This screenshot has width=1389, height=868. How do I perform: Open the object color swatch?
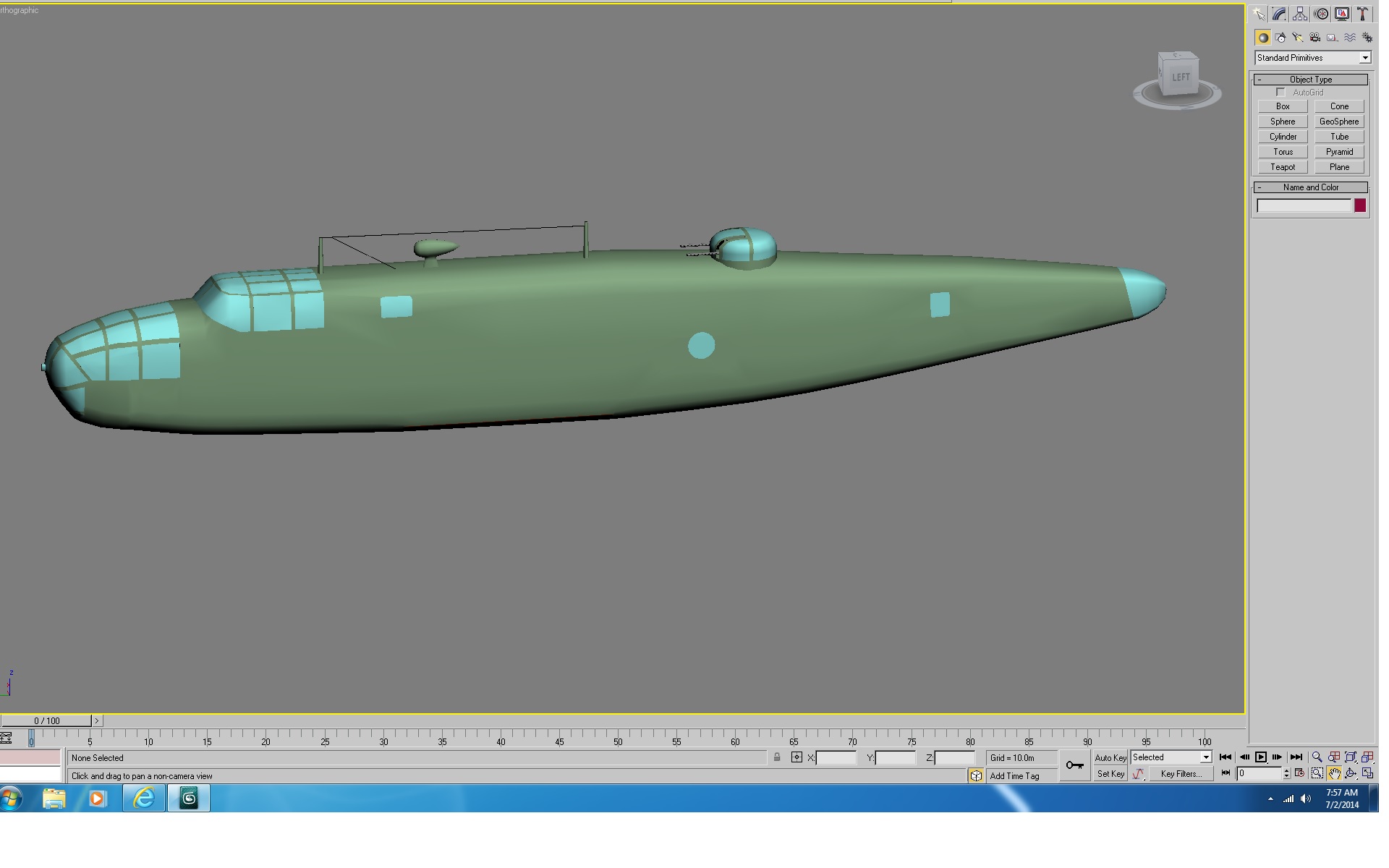click(x=1360, y=206)
